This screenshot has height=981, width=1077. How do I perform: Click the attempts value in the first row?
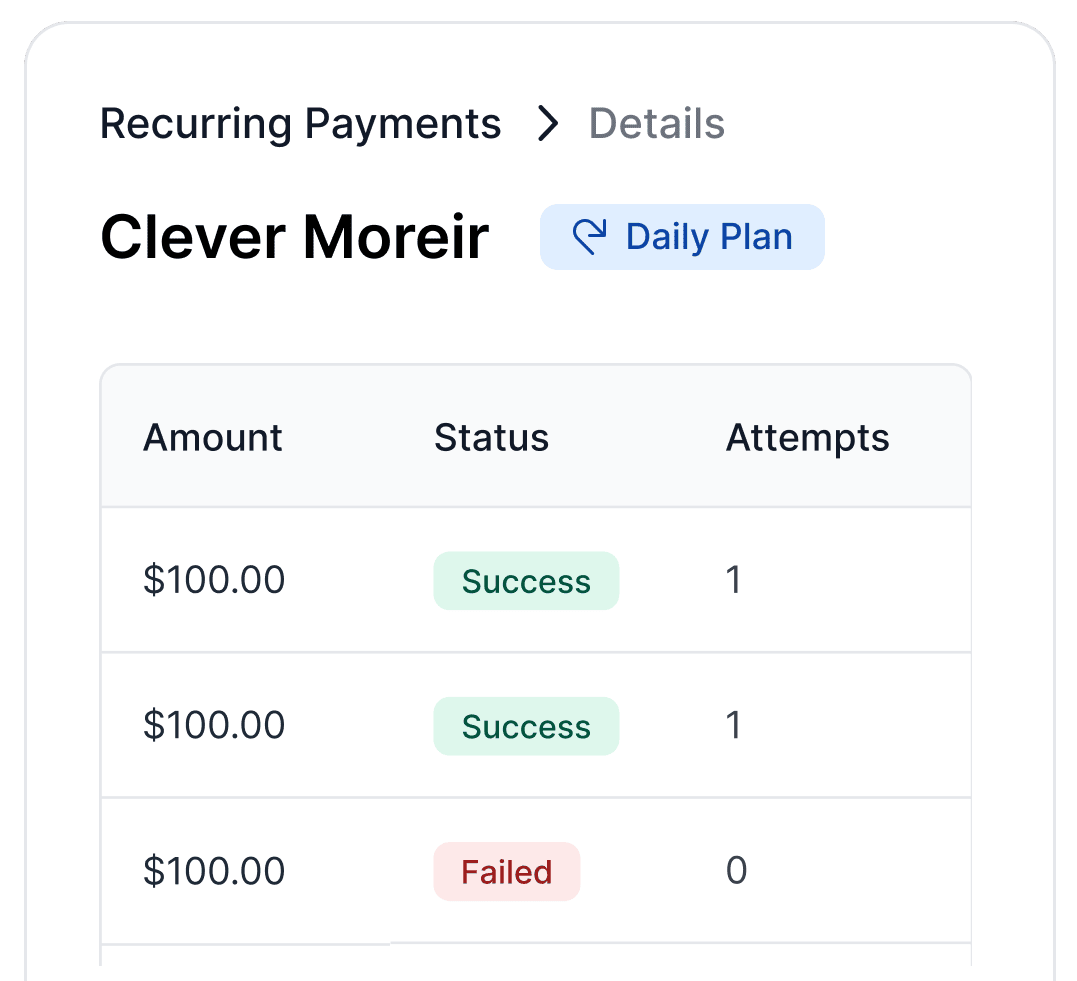(x=734, y=580)
